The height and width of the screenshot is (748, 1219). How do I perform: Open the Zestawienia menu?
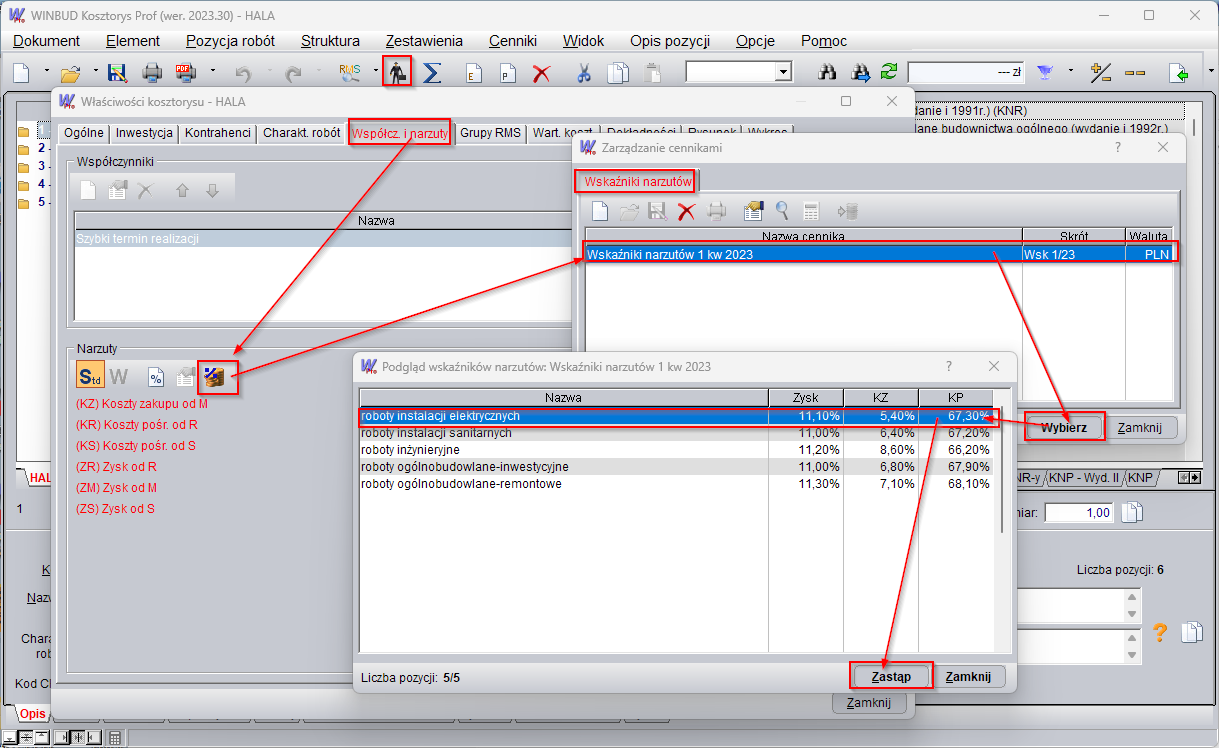pos(424,41)
